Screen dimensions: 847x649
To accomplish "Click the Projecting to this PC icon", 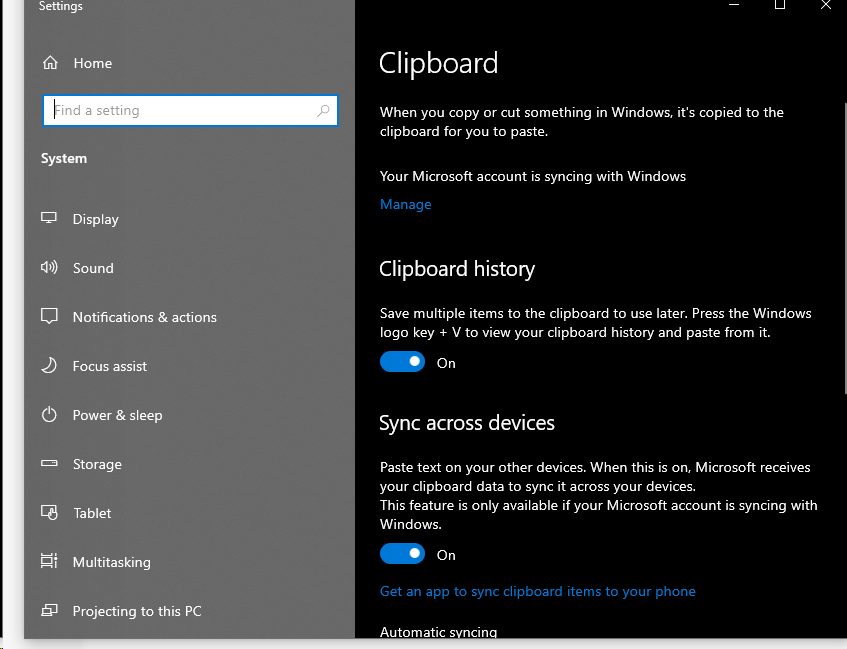I will (49, 610).
